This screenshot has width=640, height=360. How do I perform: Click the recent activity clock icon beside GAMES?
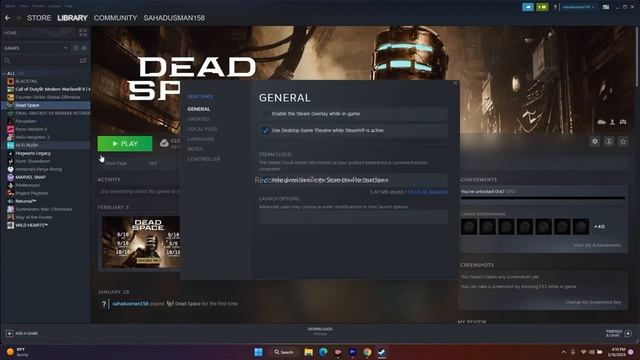(x=76, y=48)
